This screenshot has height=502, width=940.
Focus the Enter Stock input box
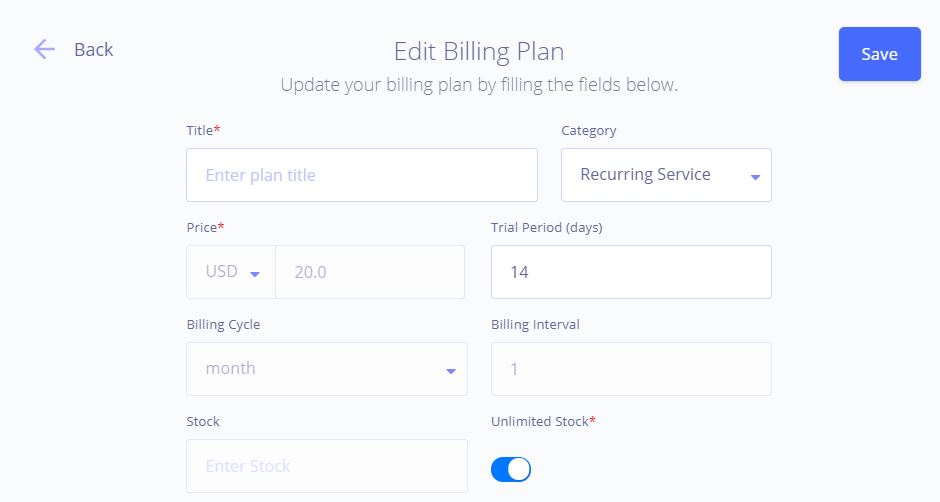click(x=327, y=466)
